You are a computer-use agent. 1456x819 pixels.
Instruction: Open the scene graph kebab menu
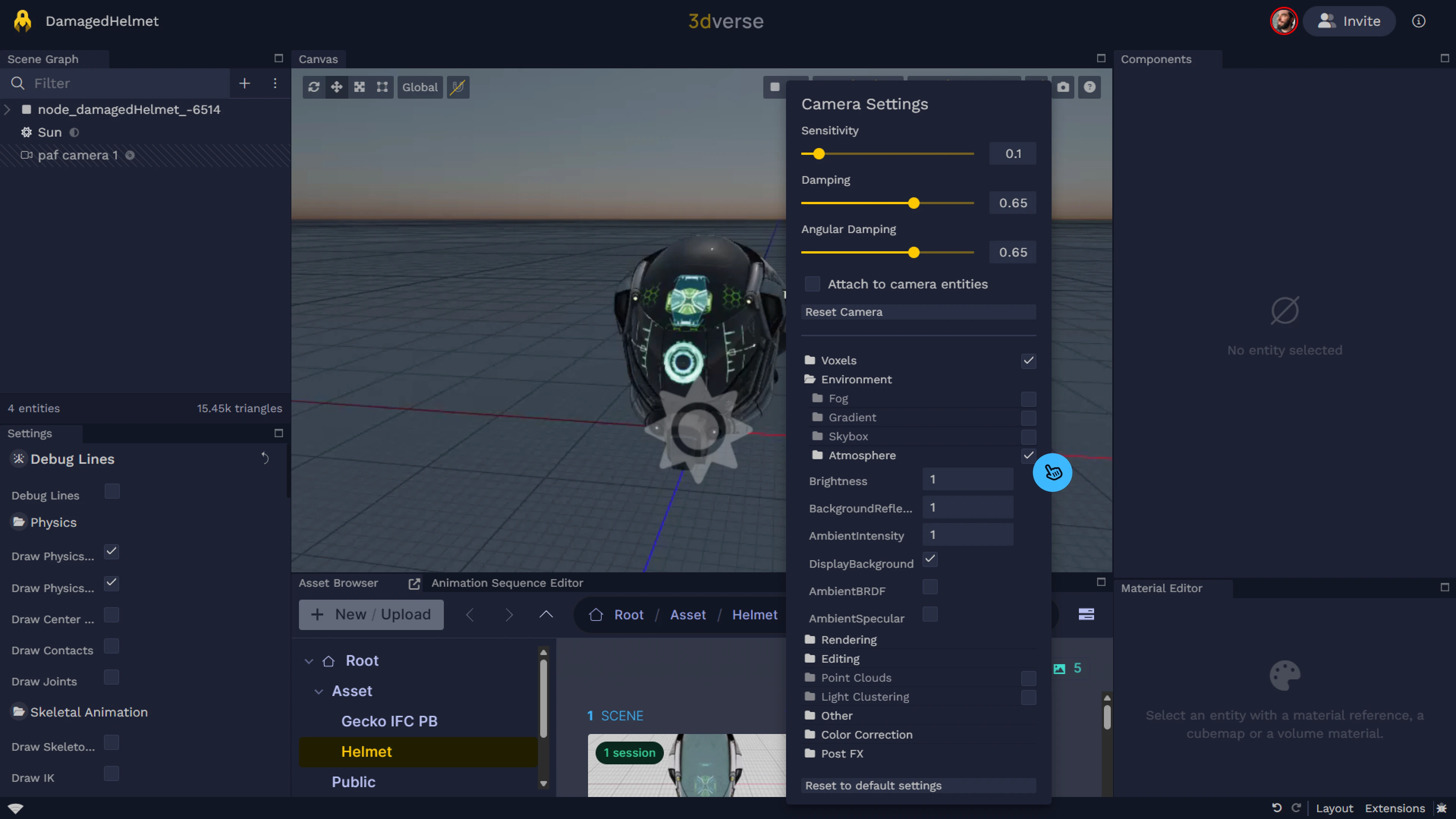[x=275, y=83]
